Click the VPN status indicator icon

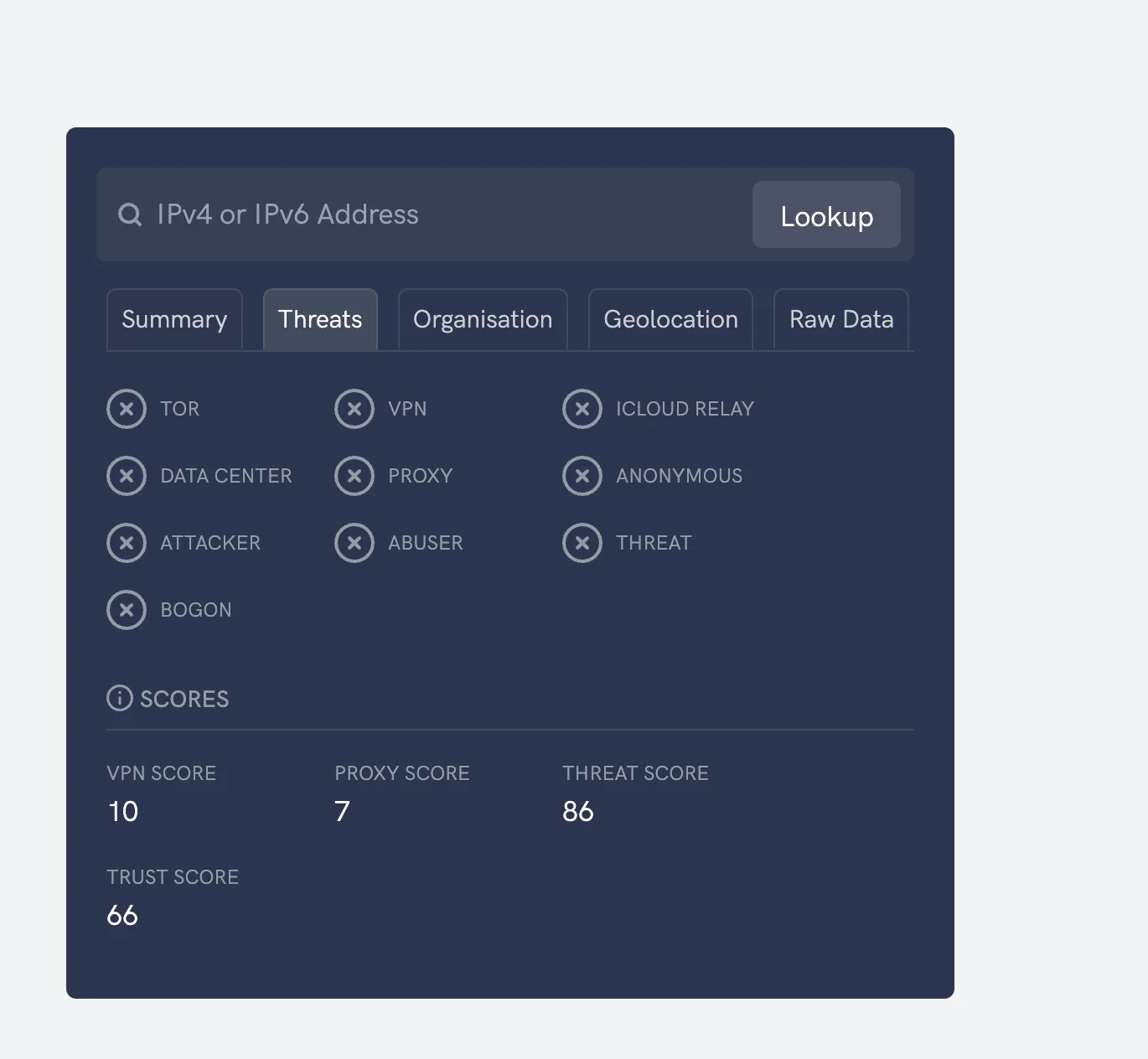(x=354, y=409)
